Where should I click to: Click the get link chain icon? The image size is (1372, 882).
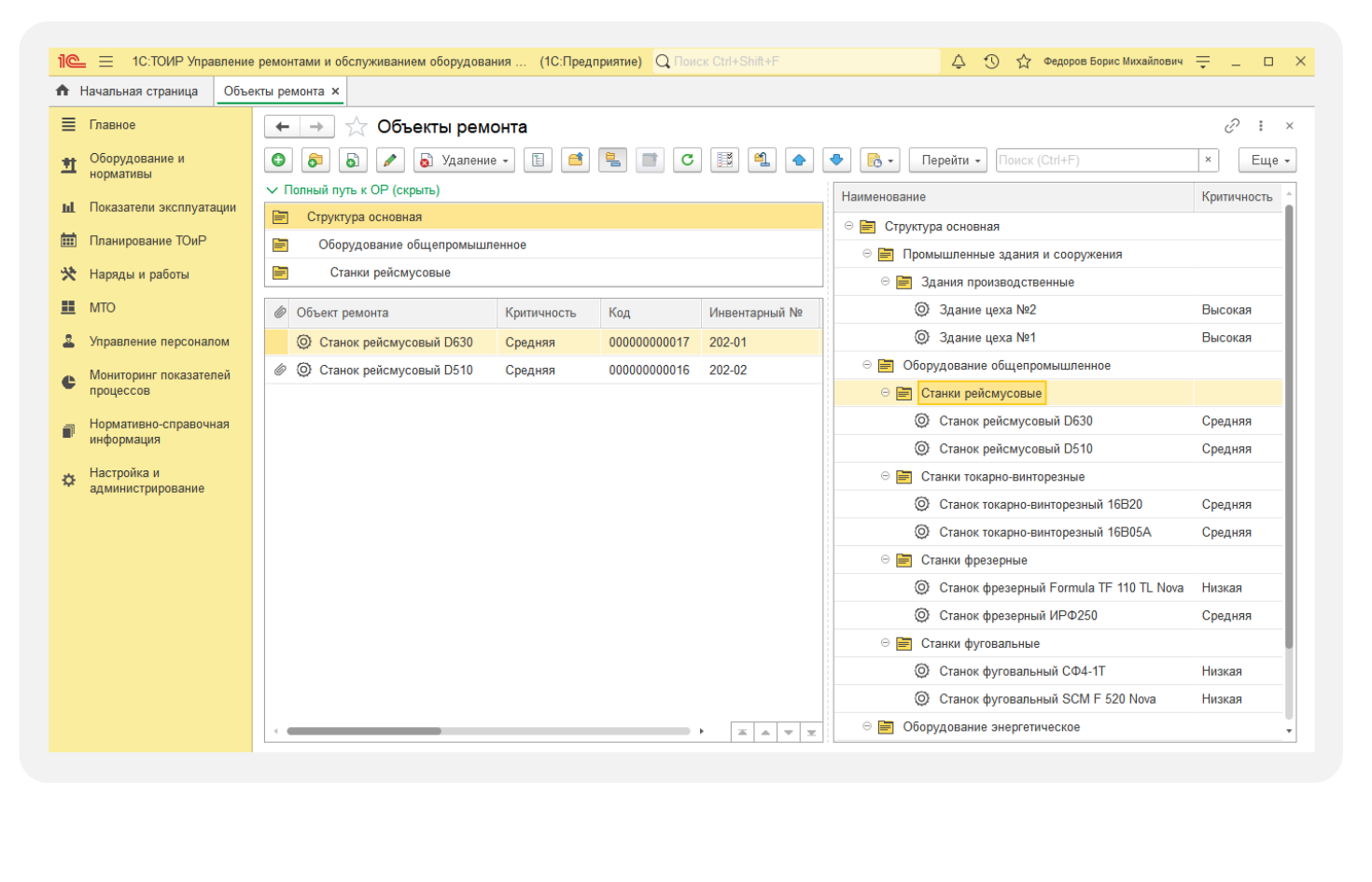coord(1232,126)
